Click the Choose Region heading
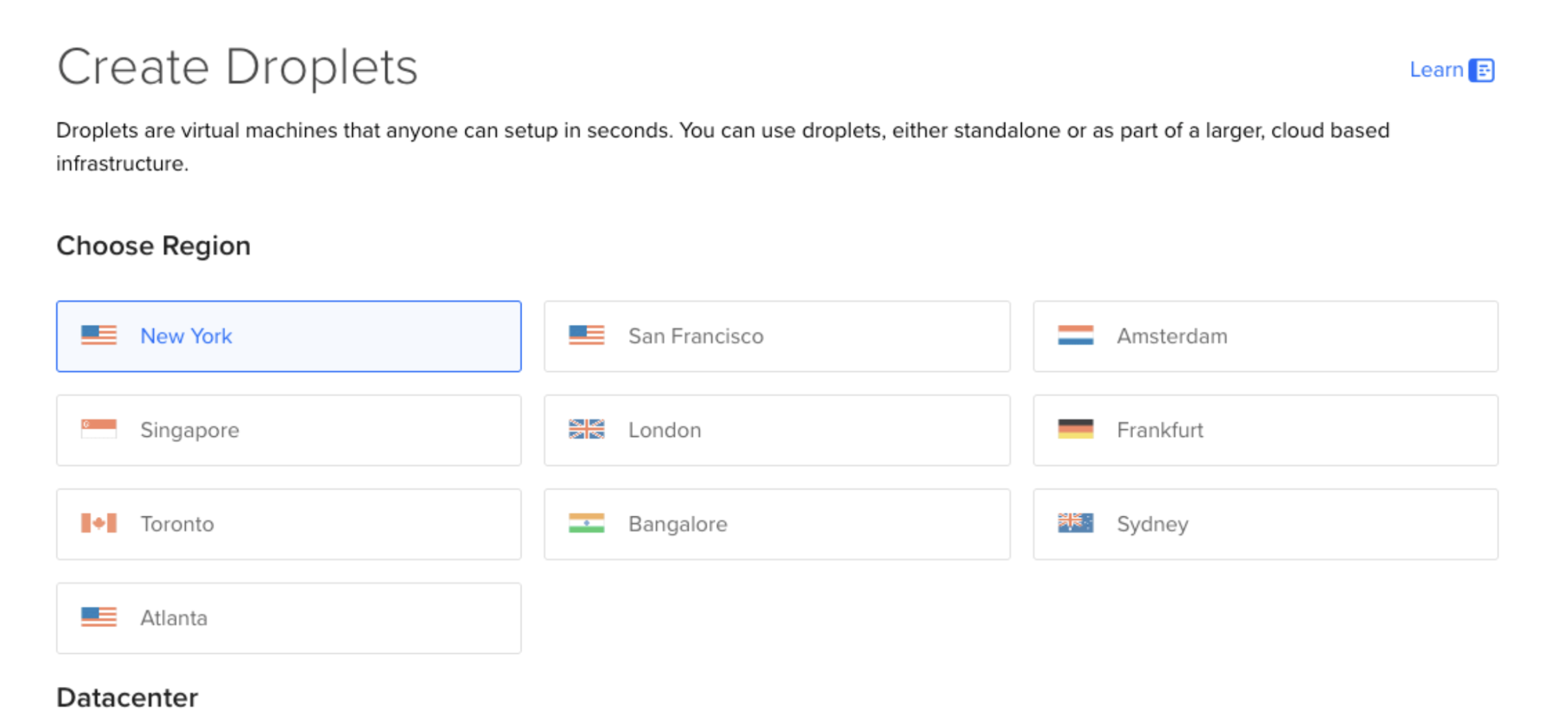The width and height of the screenshot is (1568, 728). (x=153, y=245)
